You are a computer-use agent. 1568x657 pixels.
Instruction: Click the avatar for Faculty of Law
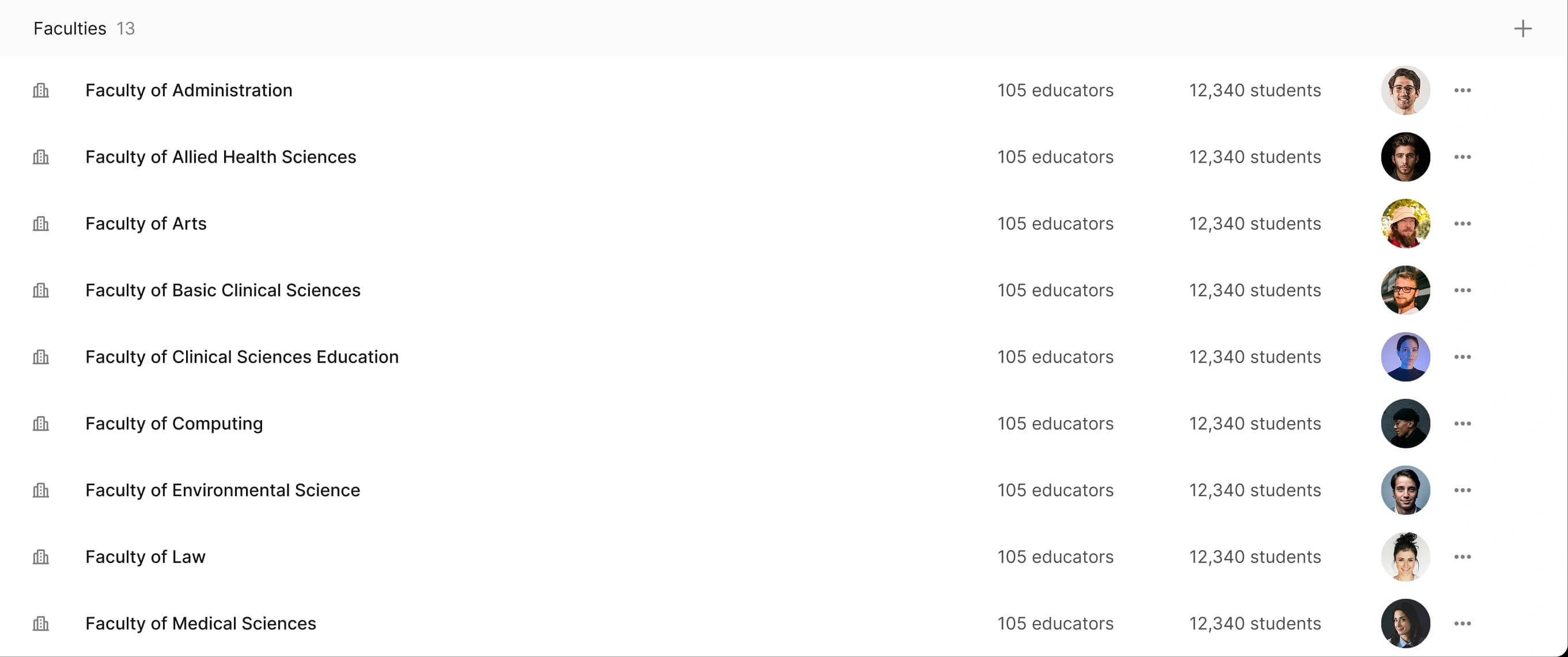[x=1405, y=557]
